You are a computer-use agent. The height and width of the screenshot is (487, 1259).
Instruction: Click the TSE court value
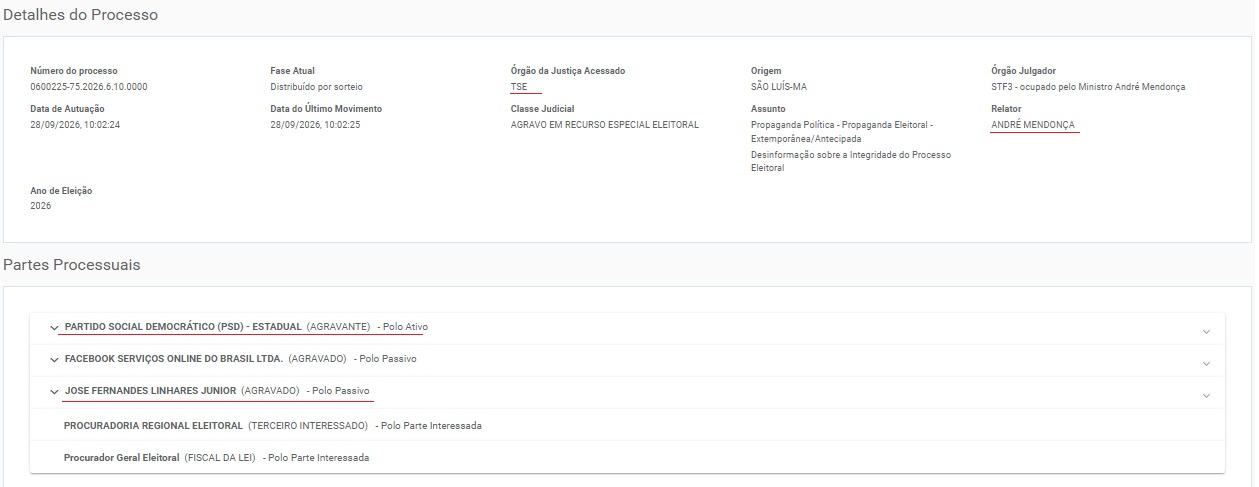[518, 87]
